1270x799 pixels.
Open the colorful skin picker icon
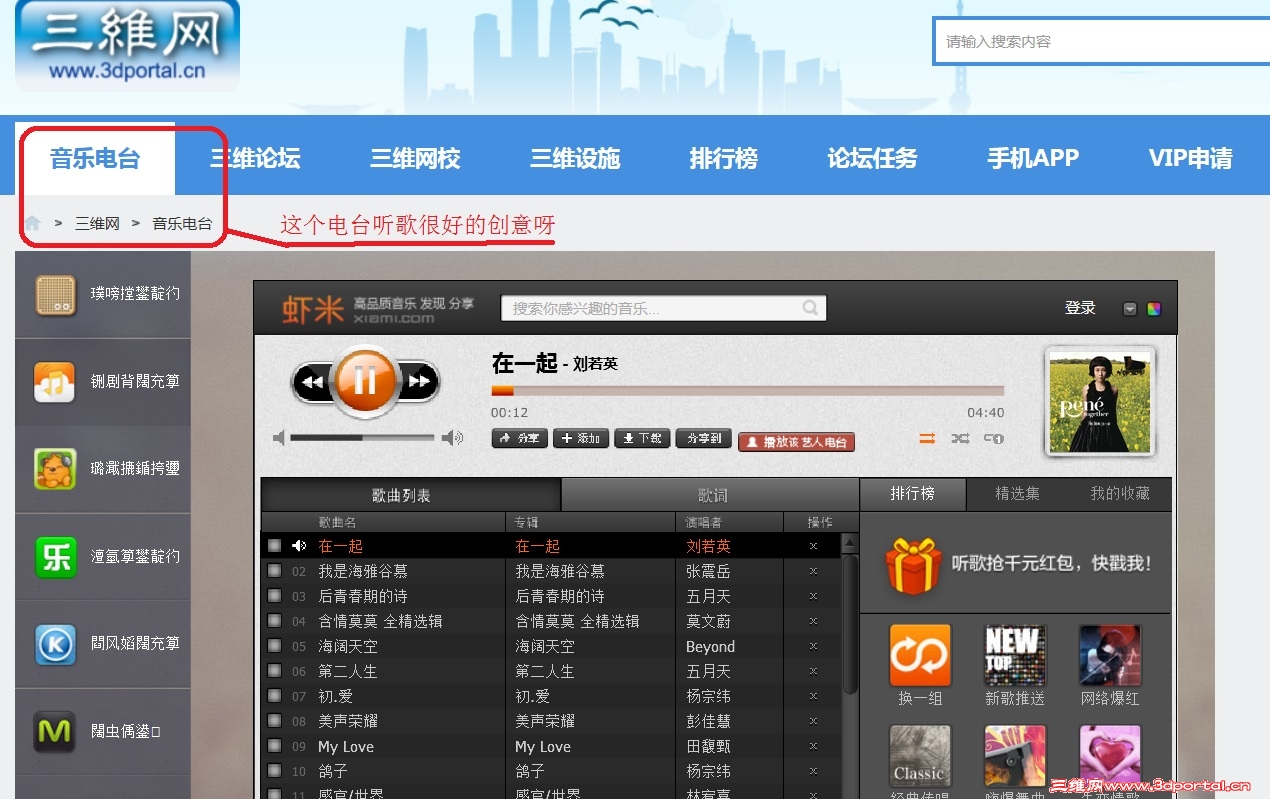(1154, 309)
